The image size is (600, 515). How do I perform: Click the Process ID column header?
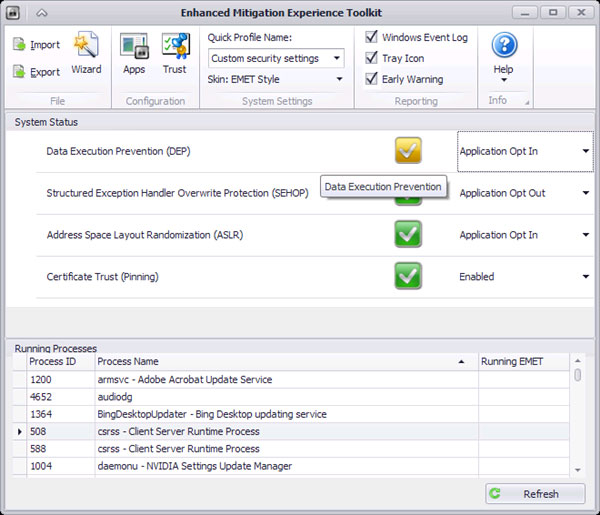pos(60,362)
